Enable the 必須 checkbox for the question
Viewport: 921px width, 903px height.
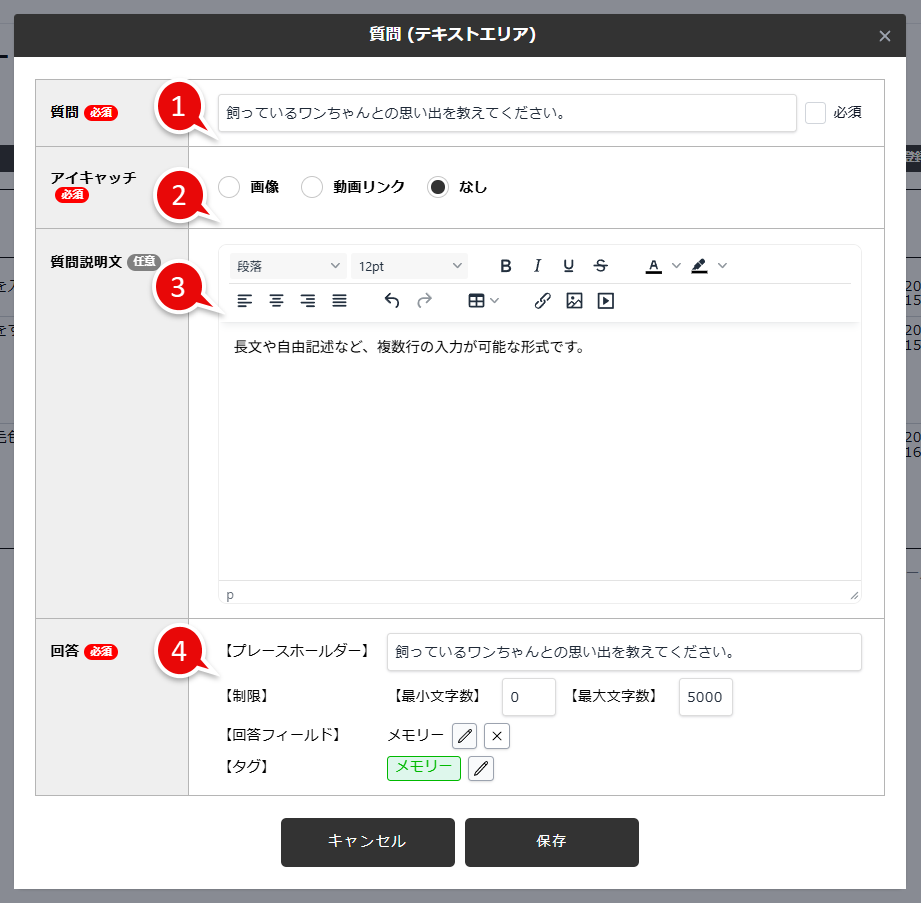point(816,112)
